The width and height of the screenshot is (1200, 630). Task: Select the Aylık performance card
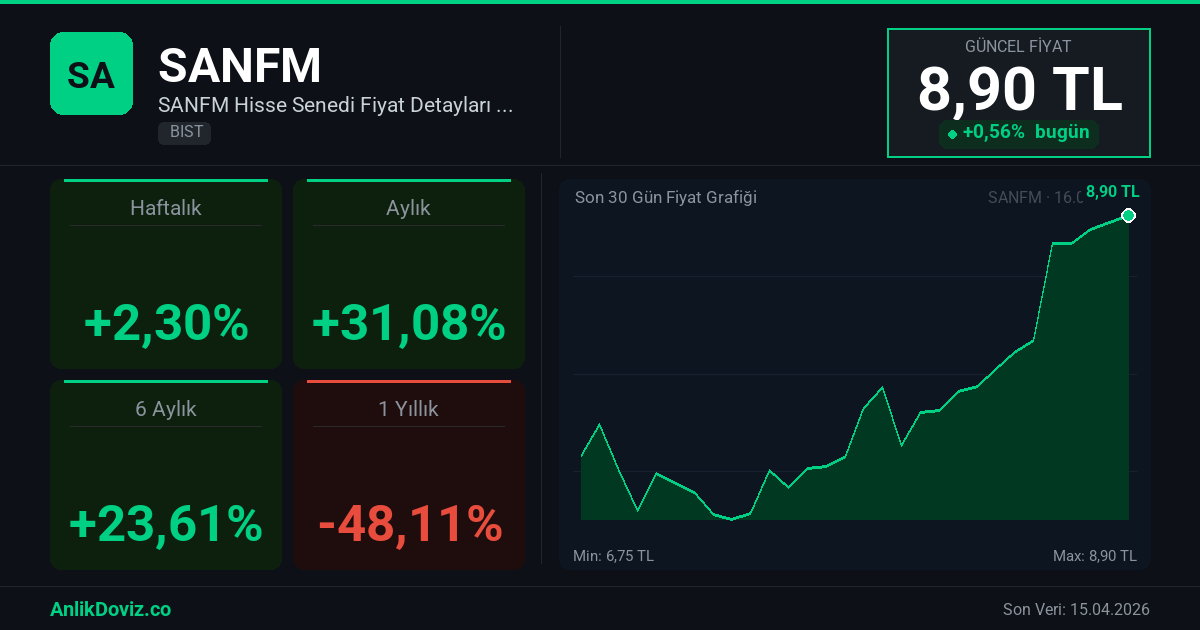[x=408, y=275]
